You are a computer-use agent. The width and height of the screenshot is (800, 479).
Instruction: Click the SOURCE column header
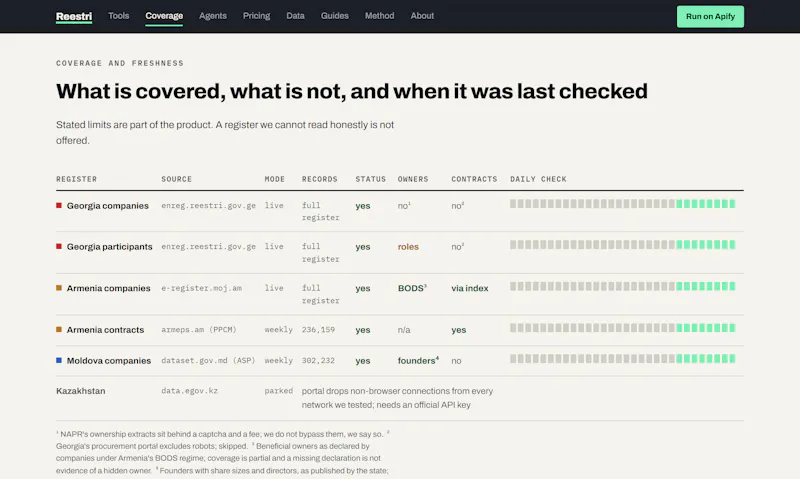(177, 179)
